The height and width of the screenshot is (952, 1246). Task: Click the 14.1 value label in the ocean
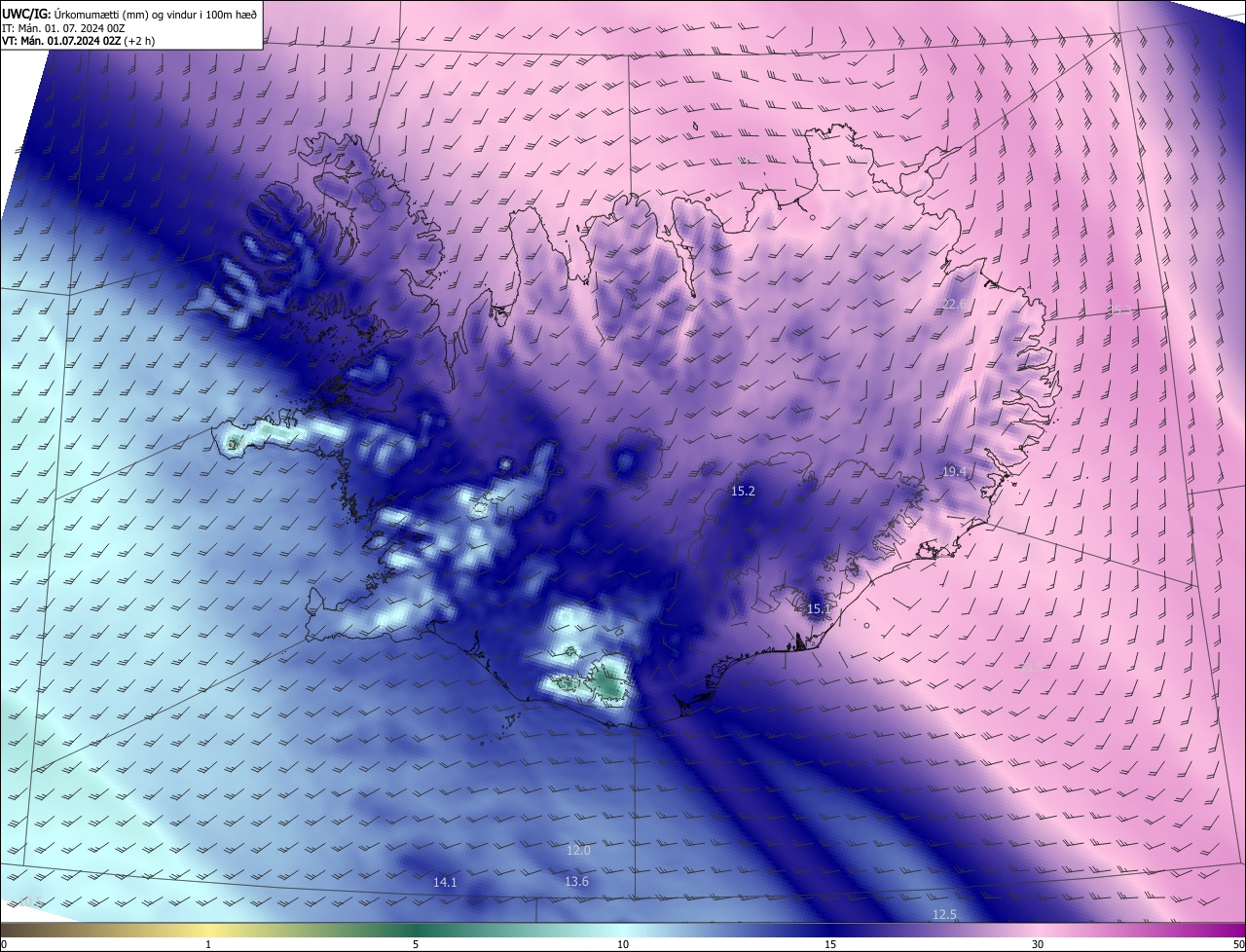[x=445, y=883]
